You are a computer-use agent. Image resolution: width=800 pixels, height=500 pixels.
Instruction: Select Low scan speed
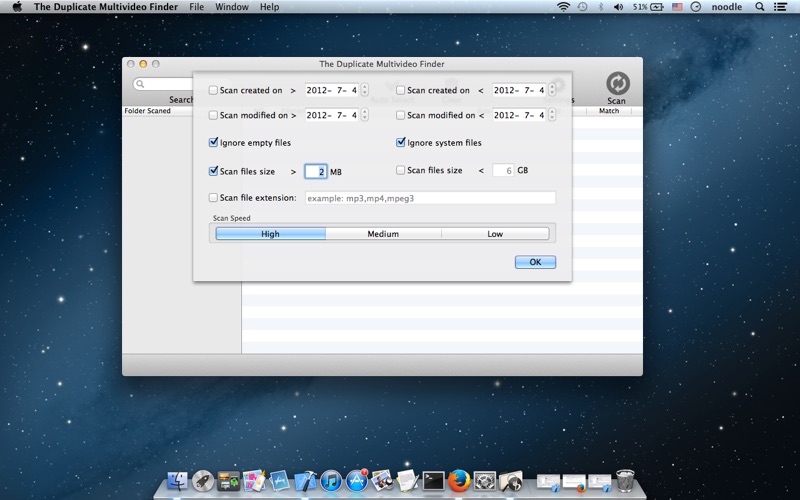tap(495, 234)
